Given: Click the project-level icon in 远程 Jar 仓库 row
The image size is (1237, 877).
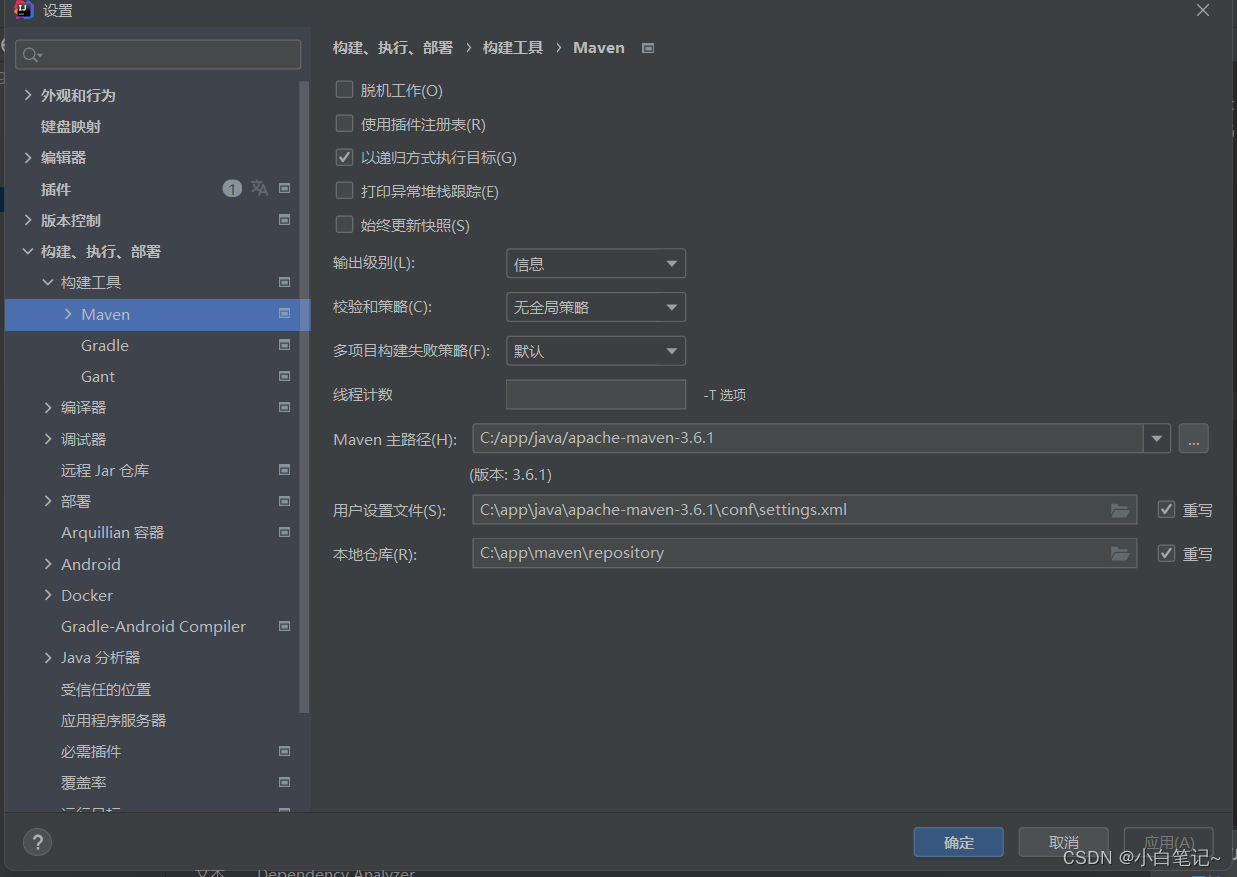Looking at the screenshot, I should tap(284, 470).
